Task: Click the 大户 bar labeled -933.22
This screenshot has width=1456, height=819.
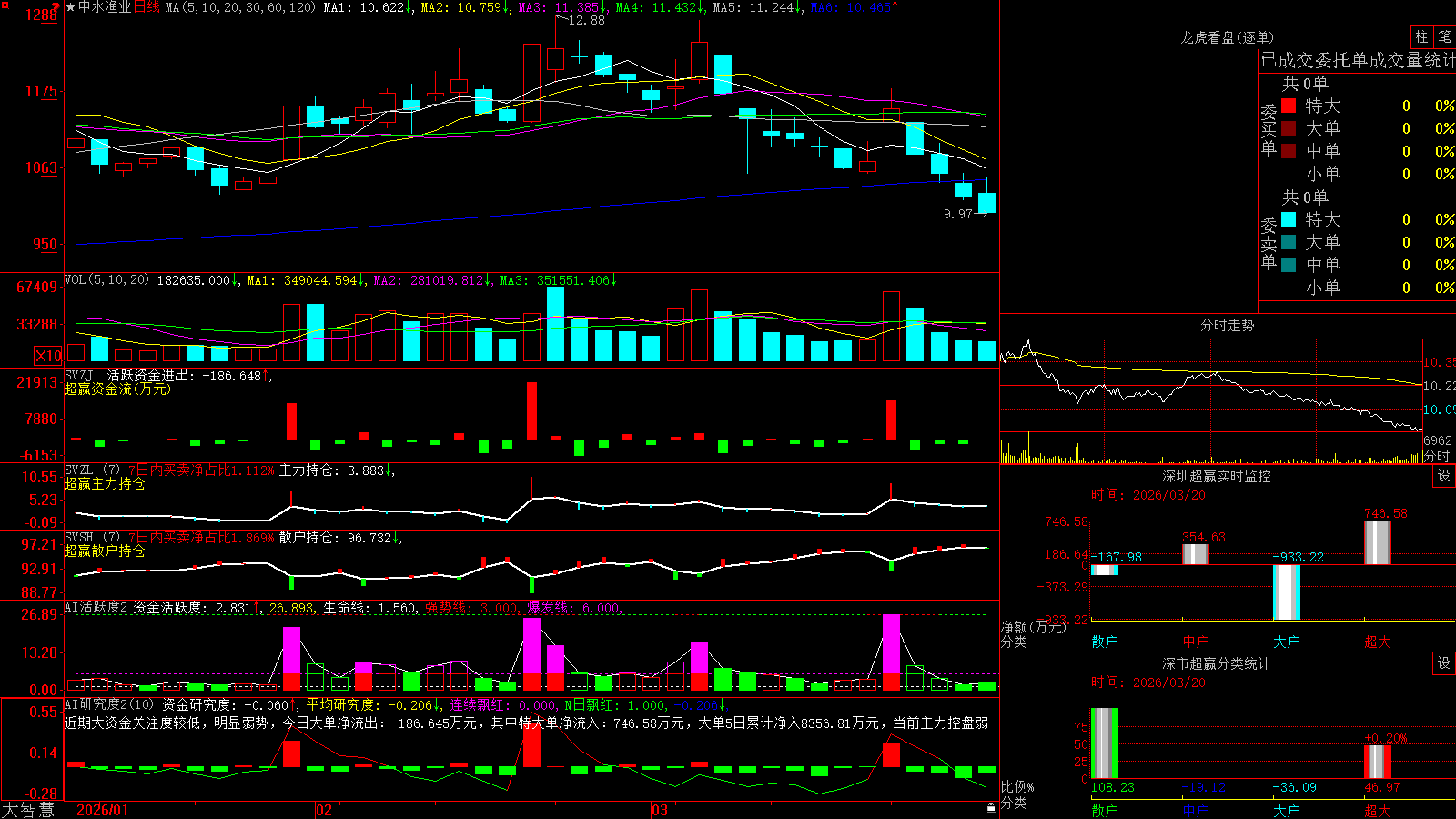Action: coord(1287,592)
